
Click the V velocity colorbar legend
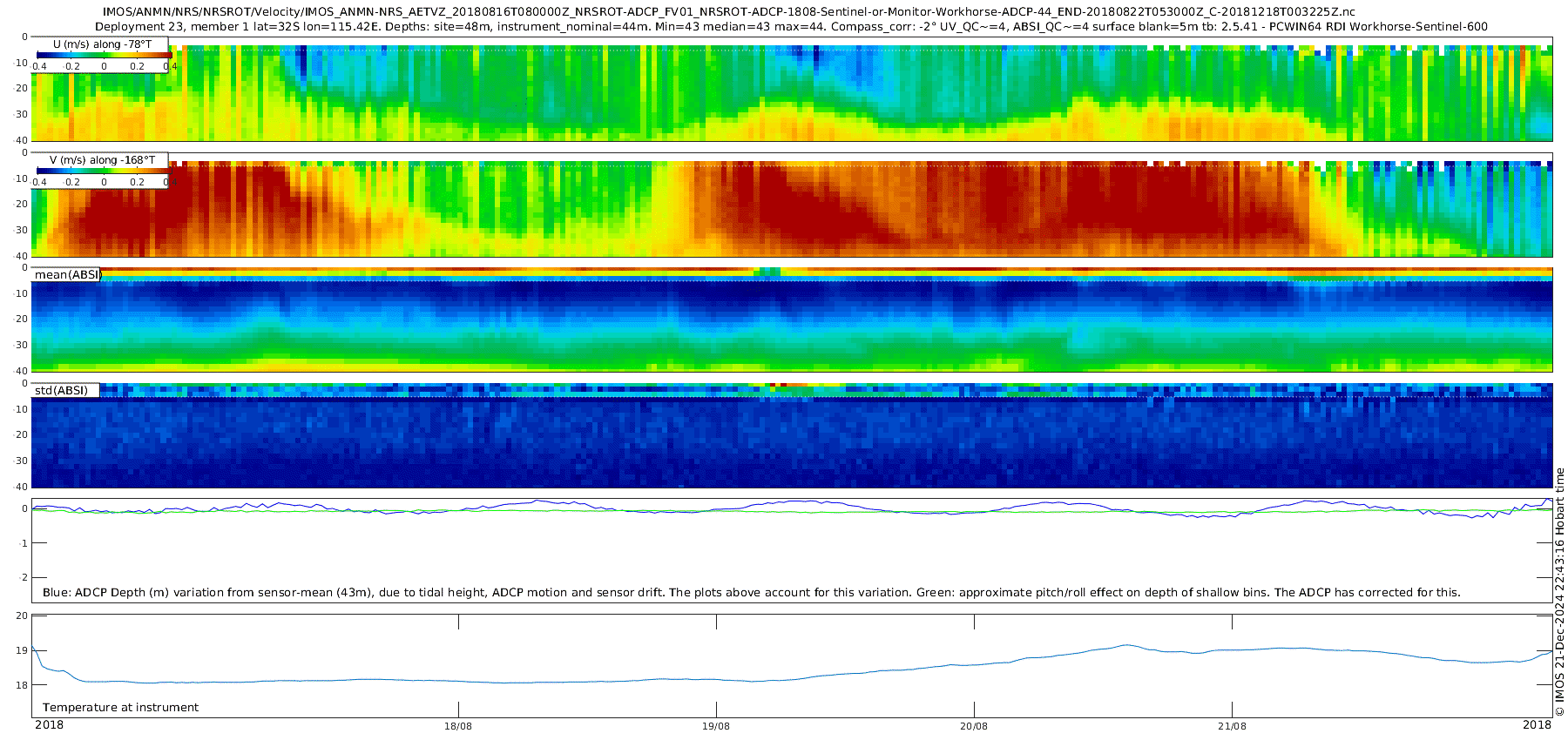pyautogui.click(x=103, y=172)
